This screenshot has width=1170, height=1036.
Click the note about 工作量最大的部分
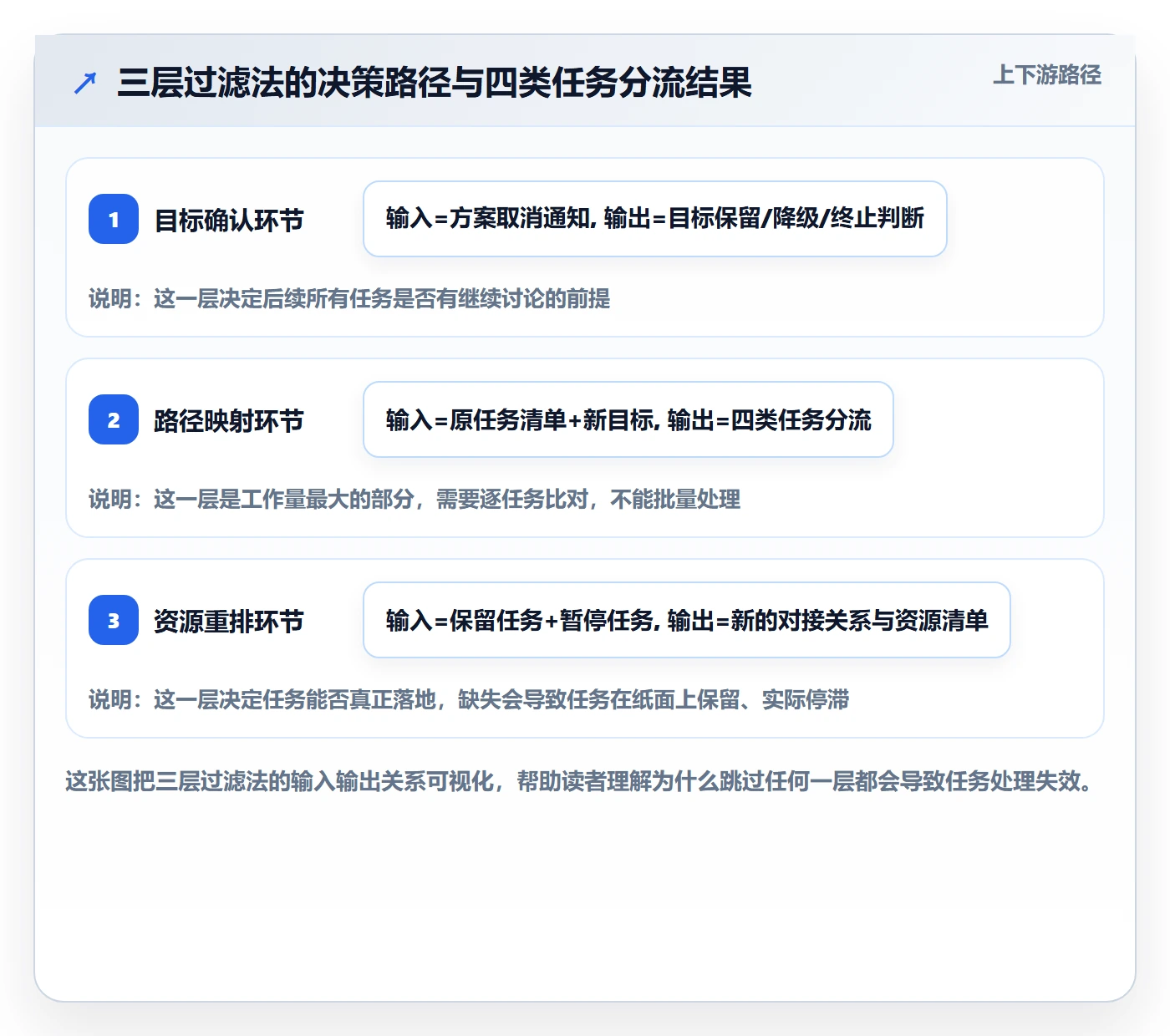point(415,499)
